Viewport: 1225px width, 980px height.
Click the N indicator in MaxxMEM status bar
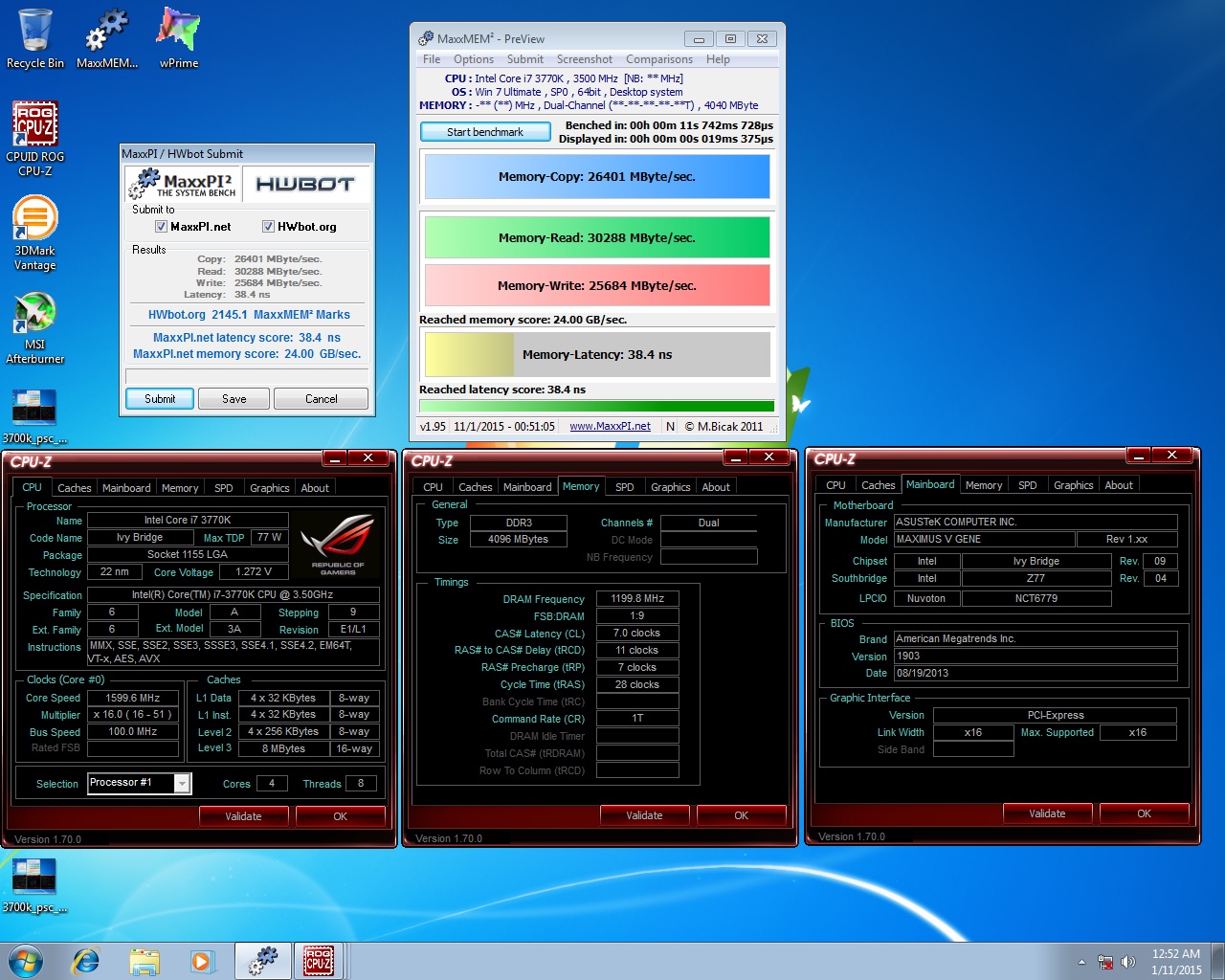(670, 427)
